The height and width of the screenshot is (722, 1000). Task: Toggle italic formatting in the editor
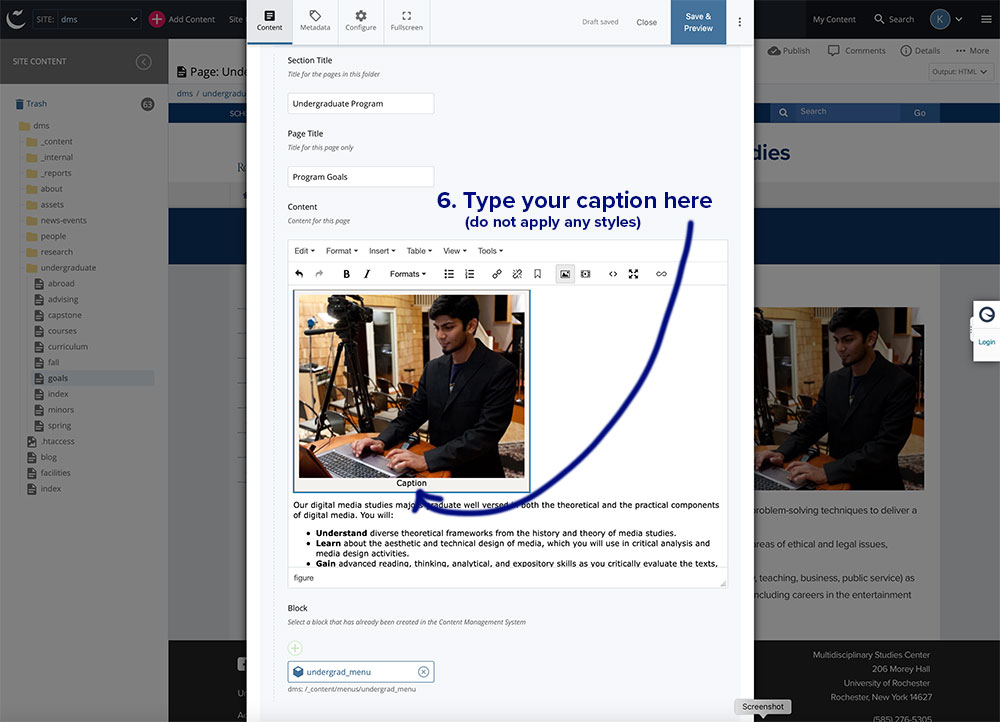point(367,274)
